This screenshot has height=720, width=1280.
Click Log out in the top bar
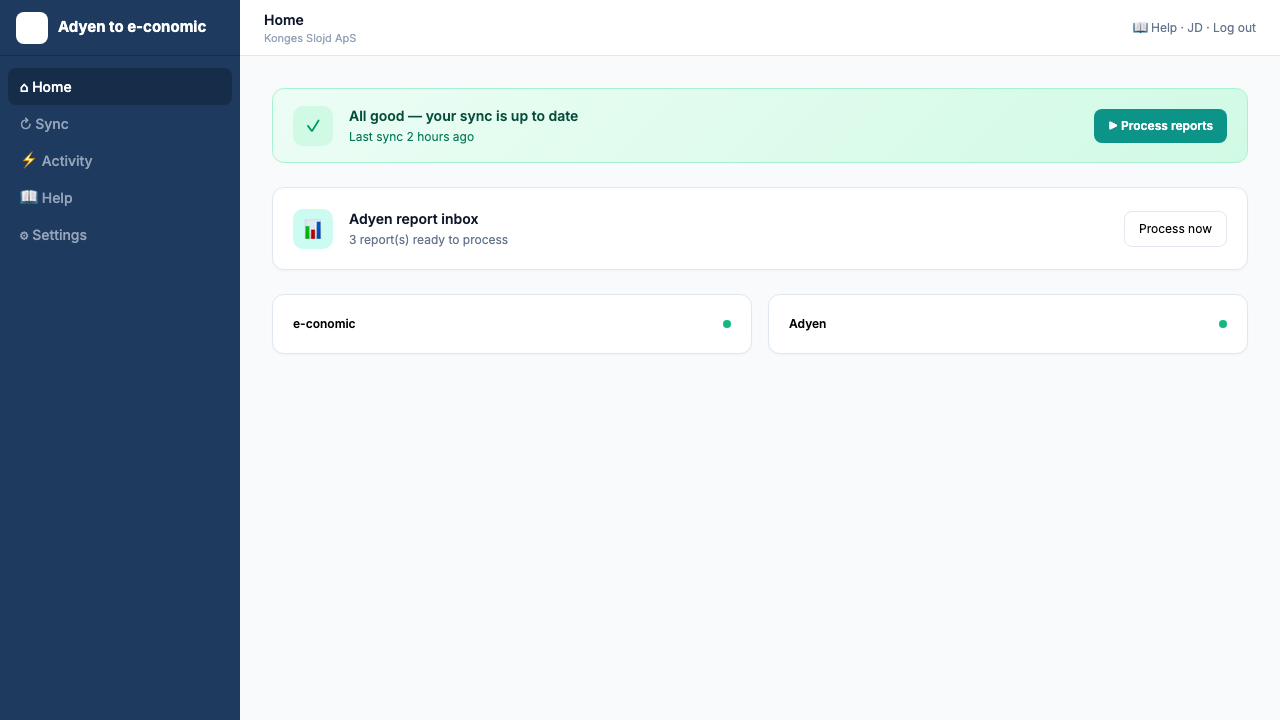(x=1234, y=28)
